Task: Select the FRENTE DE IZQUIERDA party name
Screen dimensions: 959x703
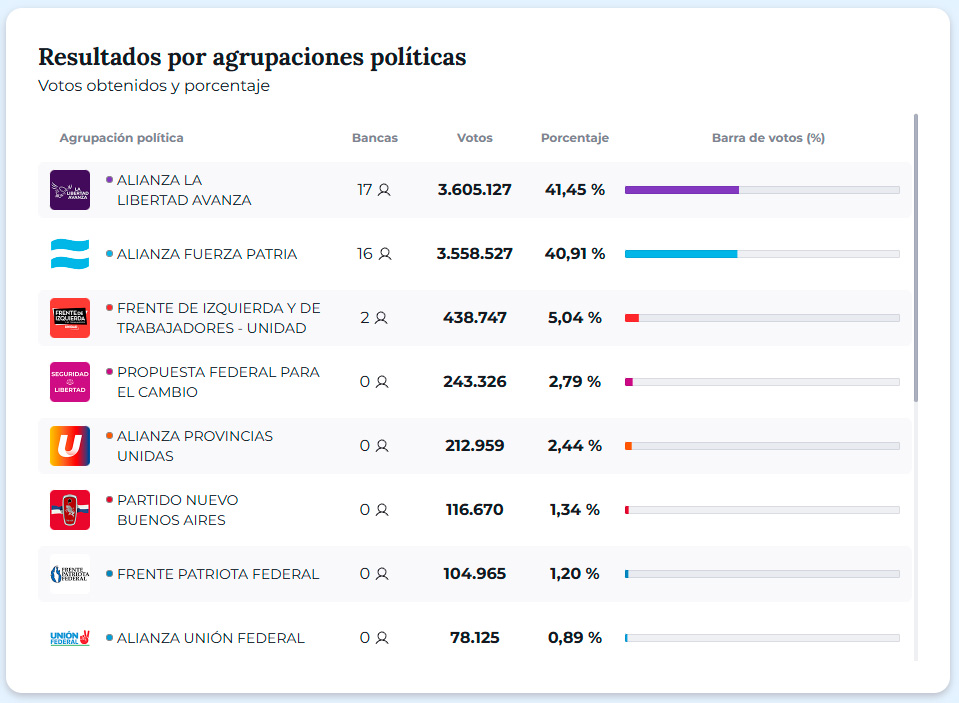Action: point(218,318)
